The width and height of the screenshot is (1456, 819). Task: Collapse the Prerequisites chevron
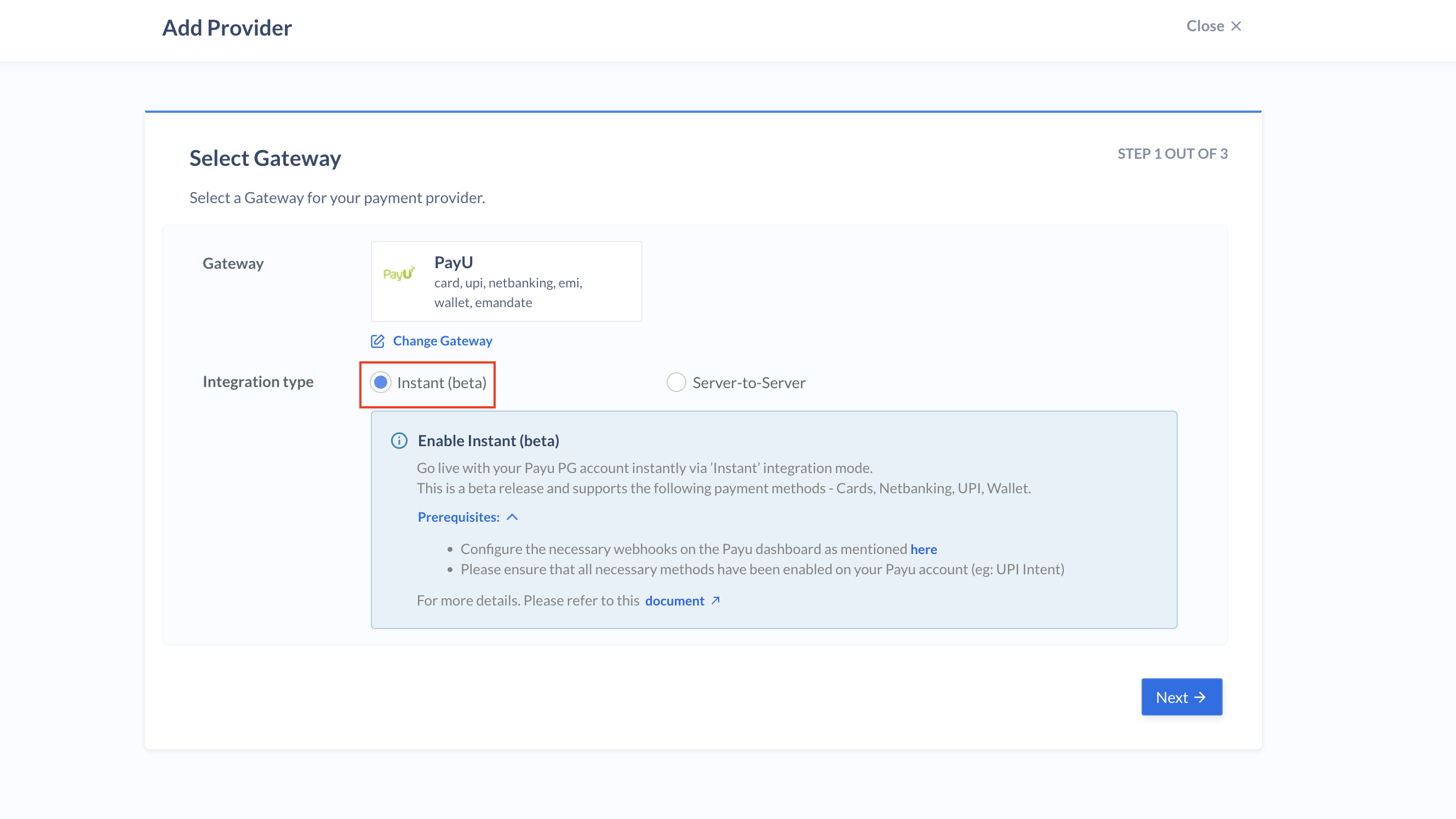click(513, 517)
